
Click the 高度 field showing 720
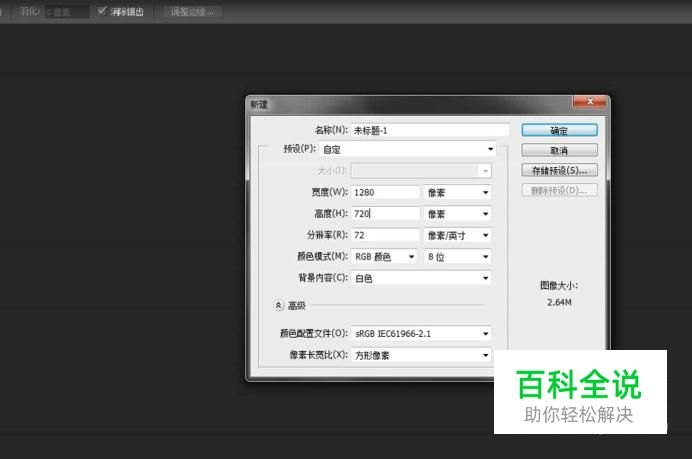point(385,213)
